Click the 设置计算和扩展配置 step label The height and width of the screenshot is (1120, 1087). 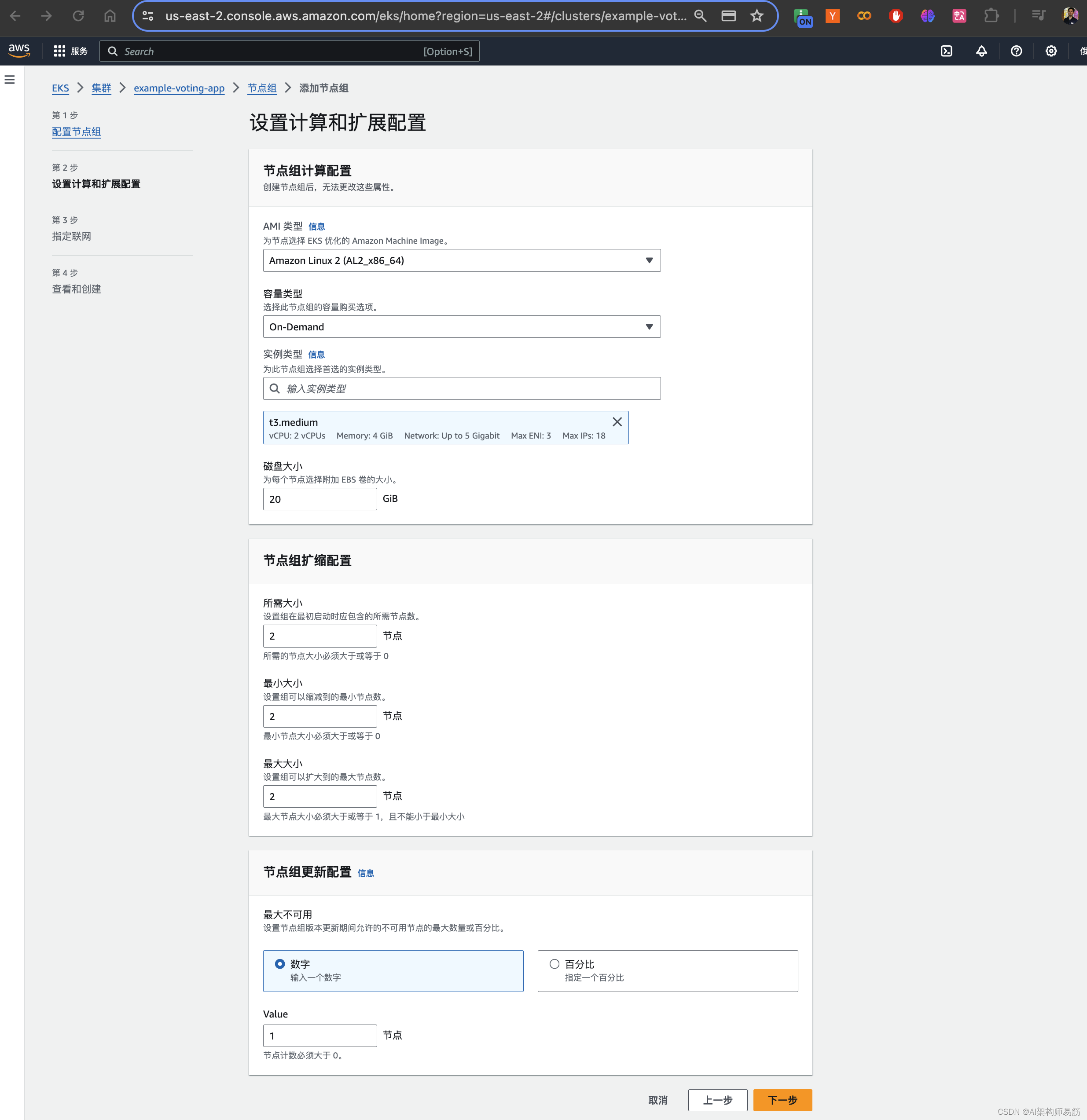(96, 184)
